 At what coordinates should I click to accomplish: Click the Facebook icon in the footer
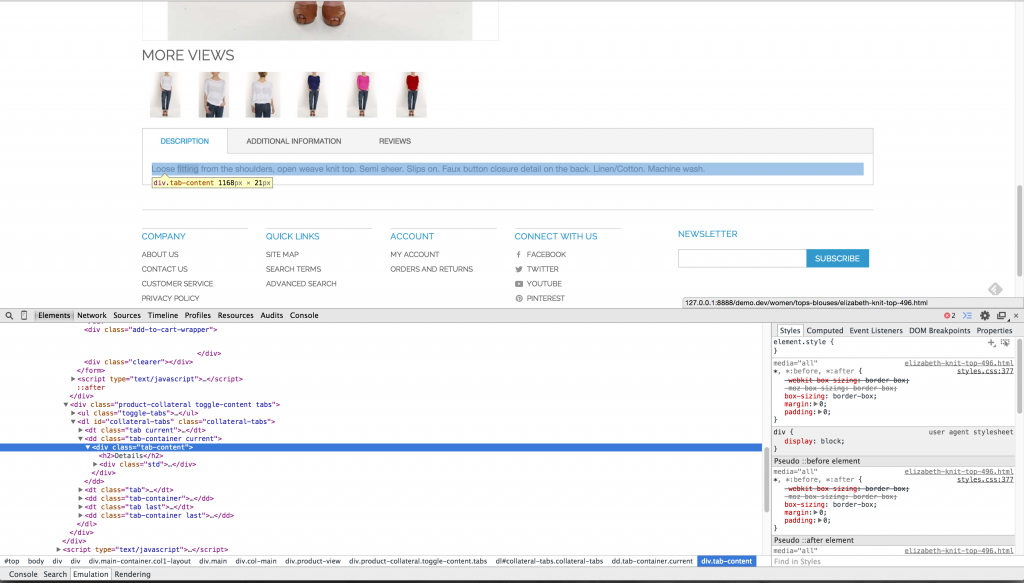(x=519, y=255)
